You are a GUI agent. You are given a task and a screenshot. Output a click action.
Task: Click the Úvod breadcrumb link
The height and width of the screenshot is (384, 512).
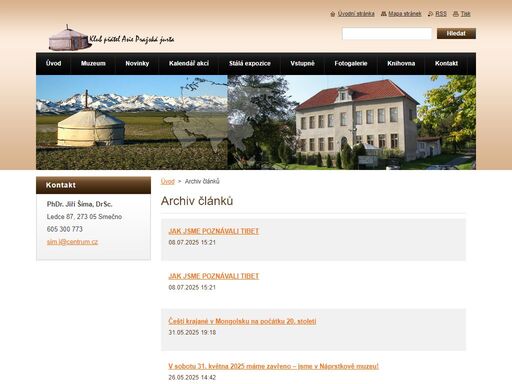coord(168,181)
